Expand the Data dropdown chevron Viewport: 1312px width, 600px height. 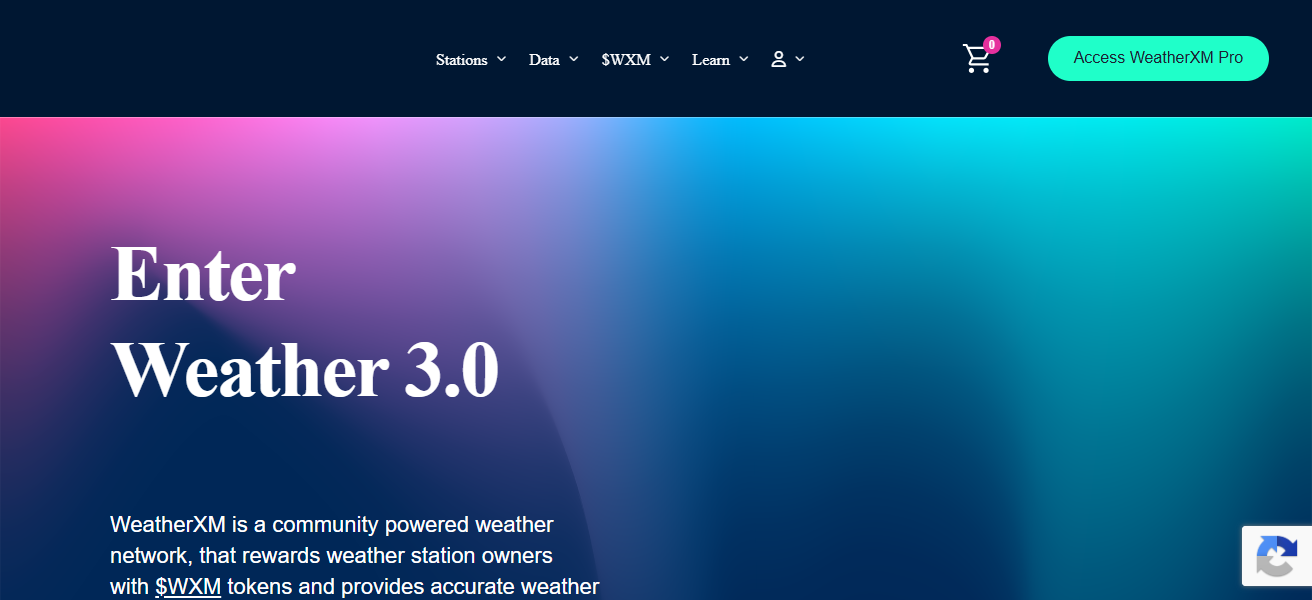click(x=574, y=59)
